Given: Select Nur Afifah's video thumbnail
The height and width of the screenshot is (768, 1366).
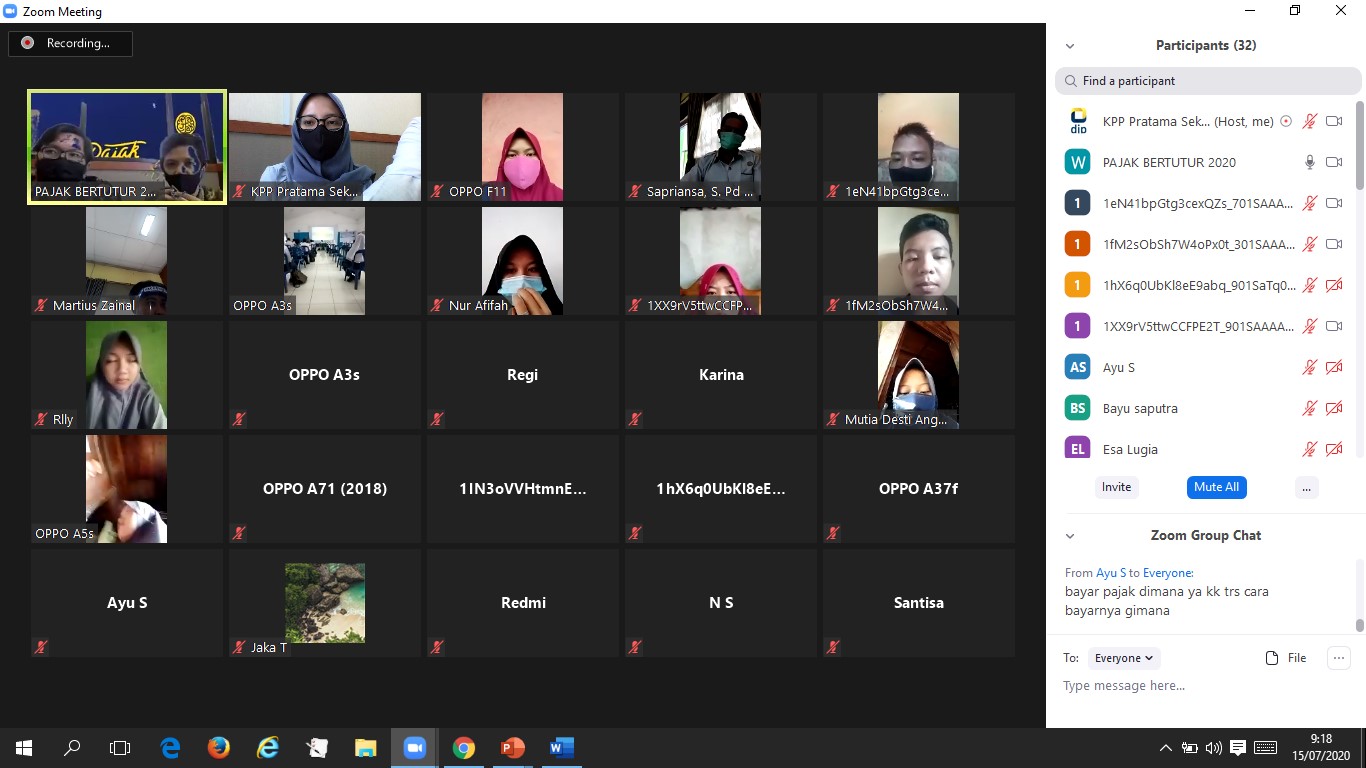Looking at the screenshot, I should point(522,261).
